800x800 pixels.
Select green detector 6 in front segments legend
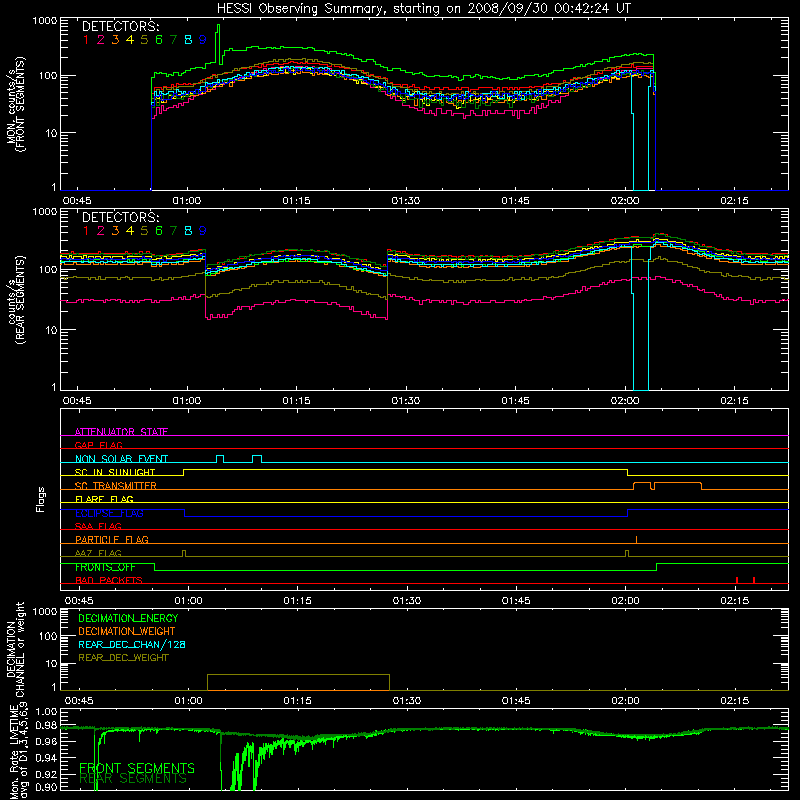[x=159, y=40]
